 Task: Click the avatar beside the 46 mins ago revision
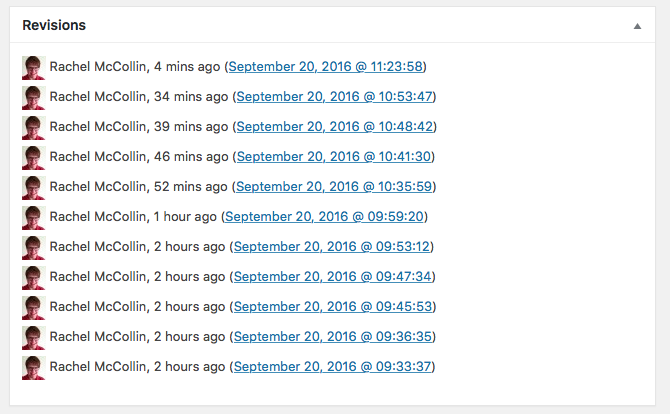[33, 157]
